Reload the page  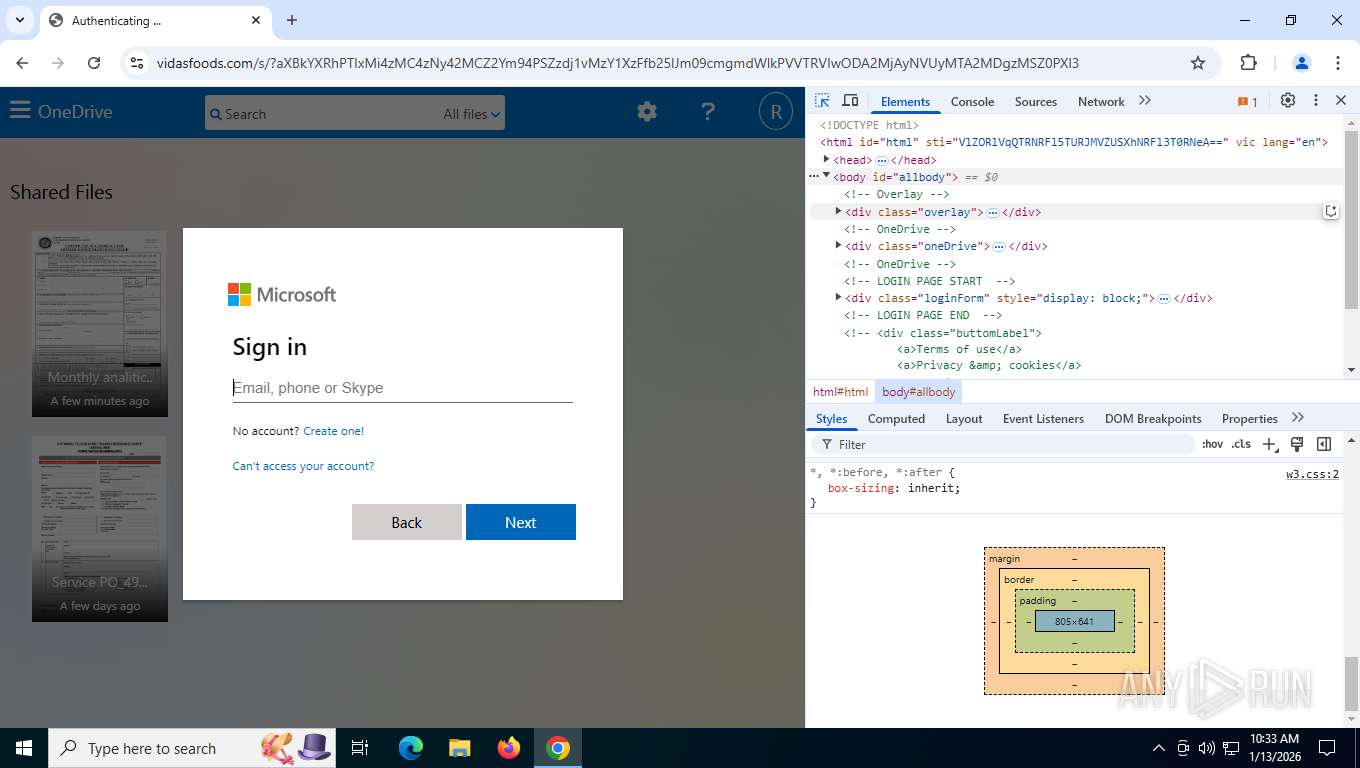[94, 63]
